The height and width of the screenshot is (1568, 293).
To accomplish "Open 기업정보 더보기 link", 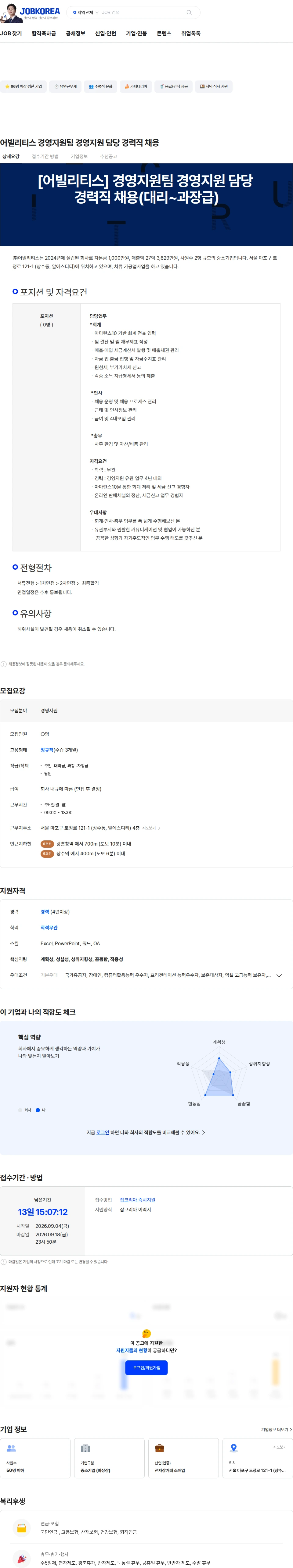I will click(277, 1429).
